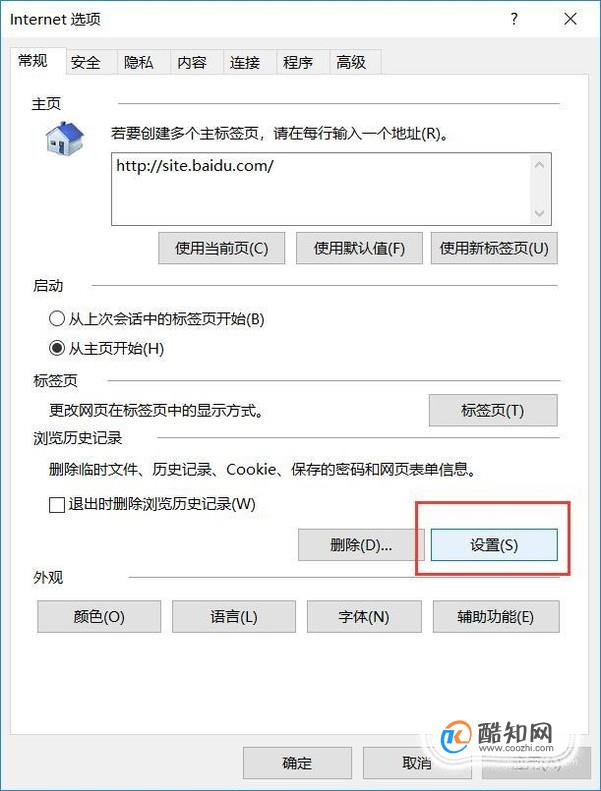601x791 pixels.
Task: Click the question mark help icon
Action: (x=514, y=19)
